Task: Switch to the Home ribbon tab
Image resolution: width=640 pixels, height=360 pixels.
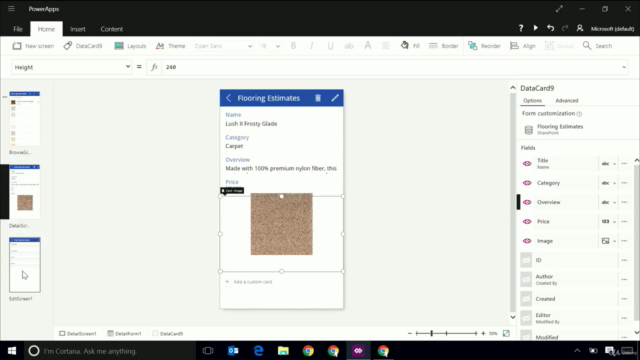Action: pos(46,29)
